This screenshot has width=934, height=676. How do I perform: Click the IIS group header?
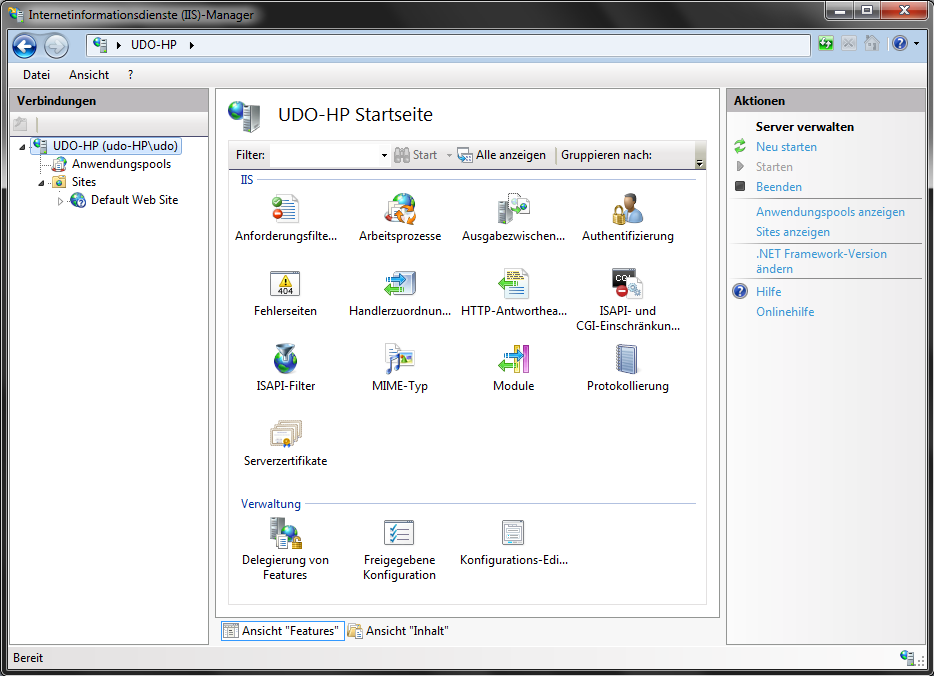247,180
